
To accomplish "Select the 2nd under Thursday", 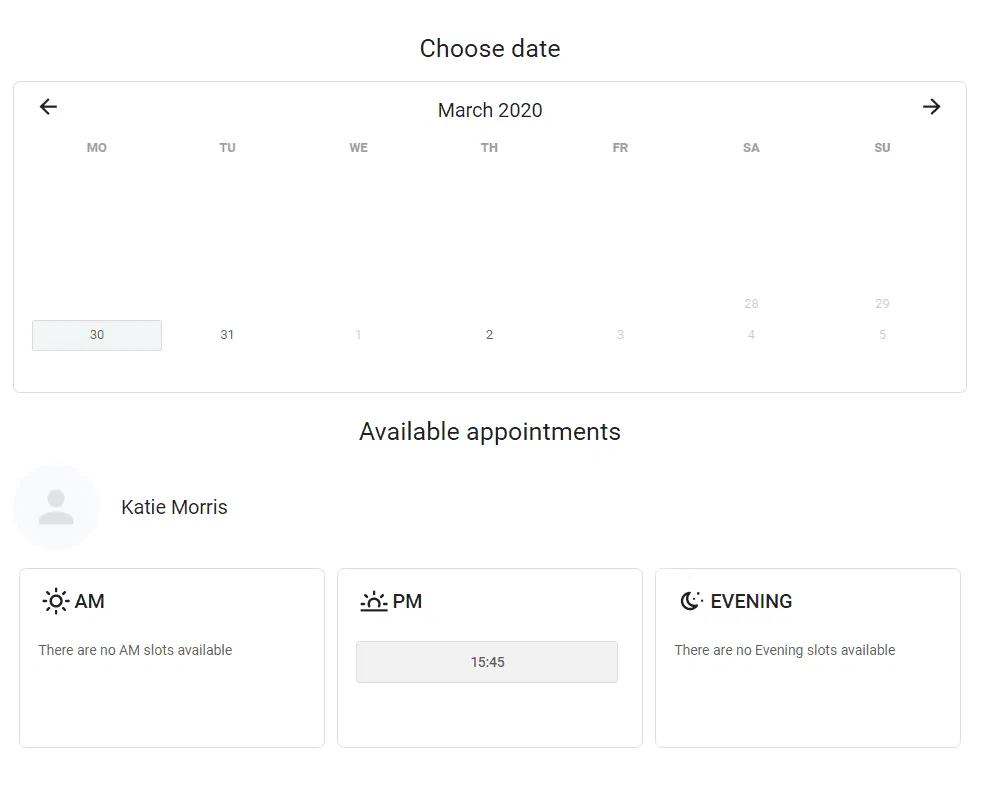I will tap(489, 335).
